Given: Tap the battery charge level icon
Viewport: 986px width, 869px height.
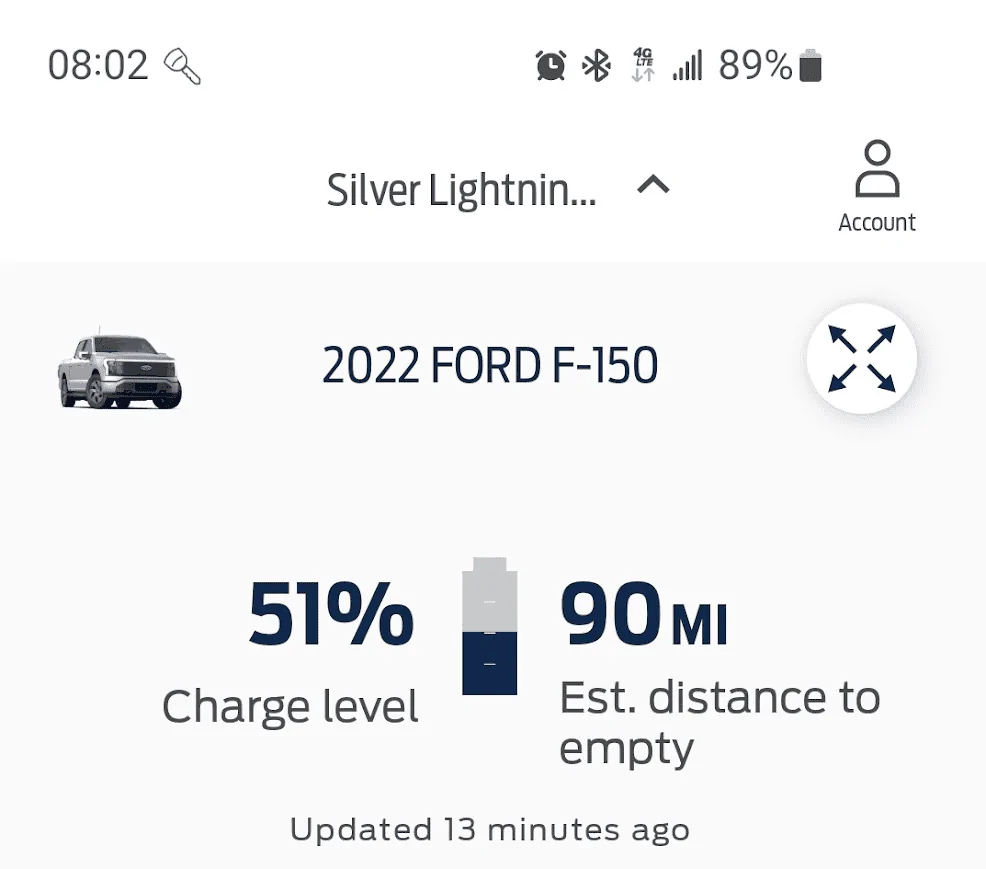Looking at the screenshot, I should 490,626.
